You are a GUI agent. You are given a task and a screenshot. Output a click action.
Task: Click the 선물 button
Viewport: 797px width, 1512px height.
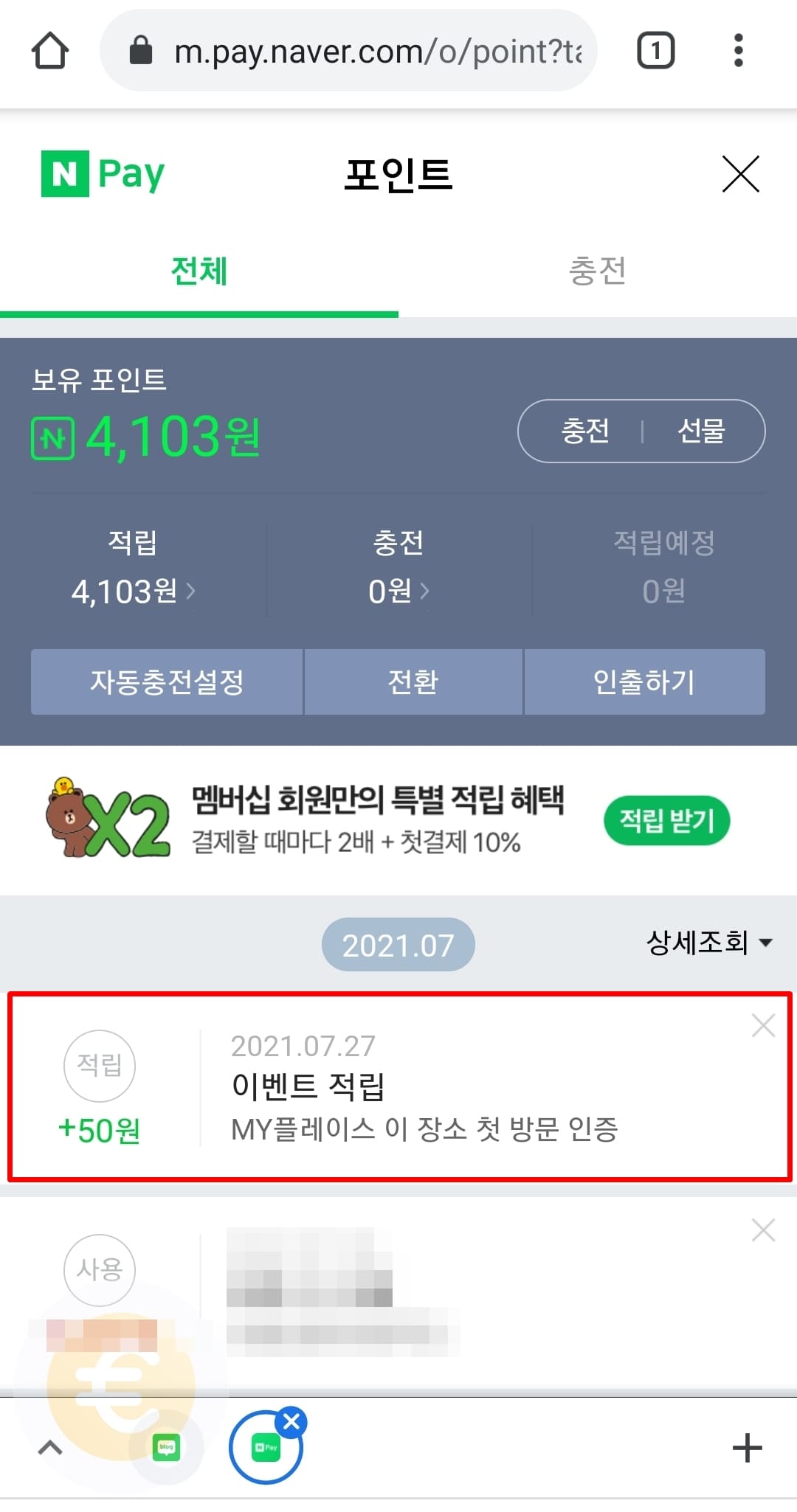click(x=702, y=431)
